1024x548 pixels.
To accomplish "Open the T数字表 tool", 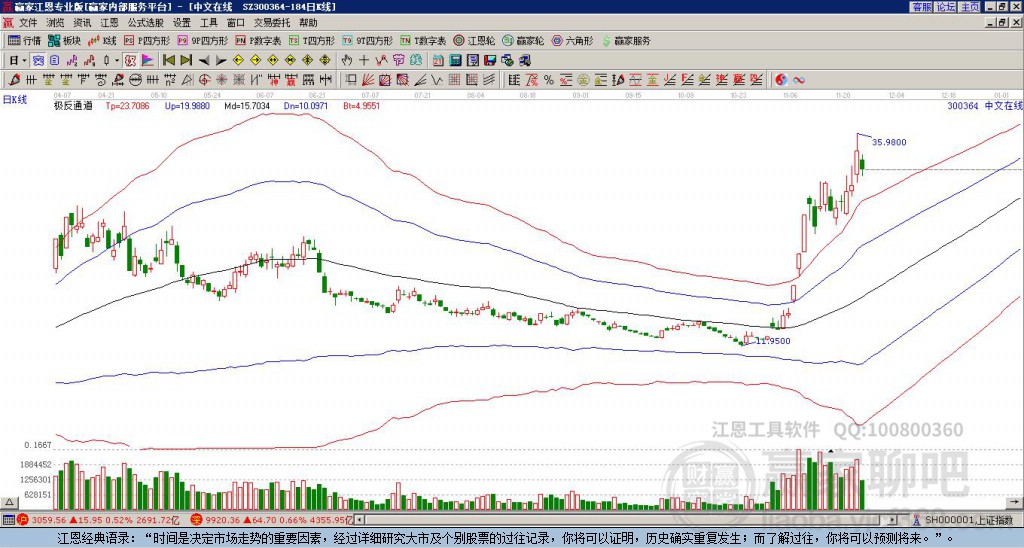I will (x=423, y=40).
